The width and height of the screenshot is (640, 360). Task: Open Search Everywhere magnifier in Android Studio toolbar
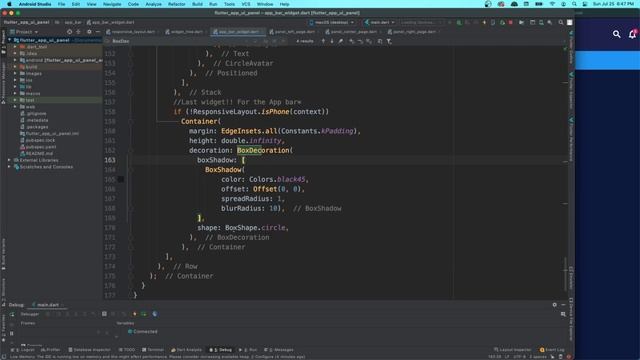(561, 22)
